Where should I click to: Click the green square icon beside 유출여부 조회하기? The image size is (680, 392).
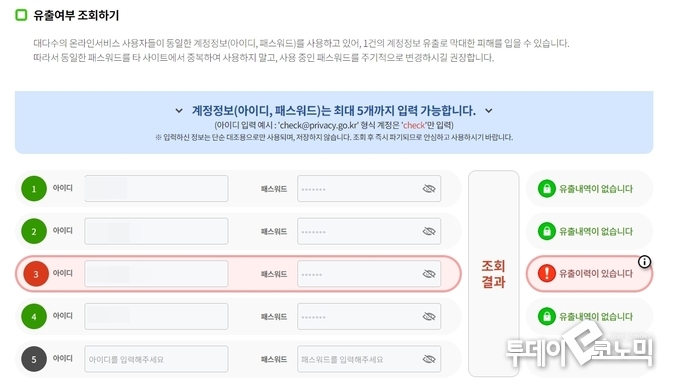click(21, 15)
